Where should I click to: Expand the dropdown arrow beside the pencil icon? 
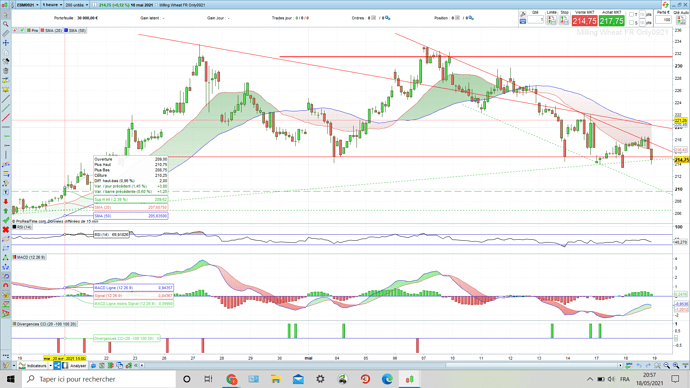tap(14, 366)
